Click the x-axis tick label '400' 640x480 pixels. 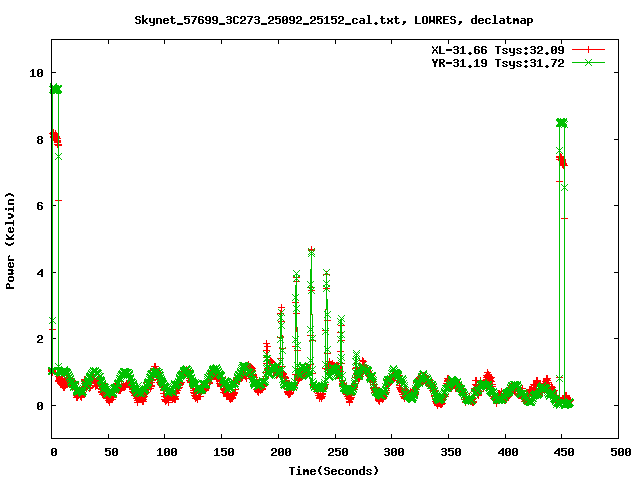tap(507, 452)
